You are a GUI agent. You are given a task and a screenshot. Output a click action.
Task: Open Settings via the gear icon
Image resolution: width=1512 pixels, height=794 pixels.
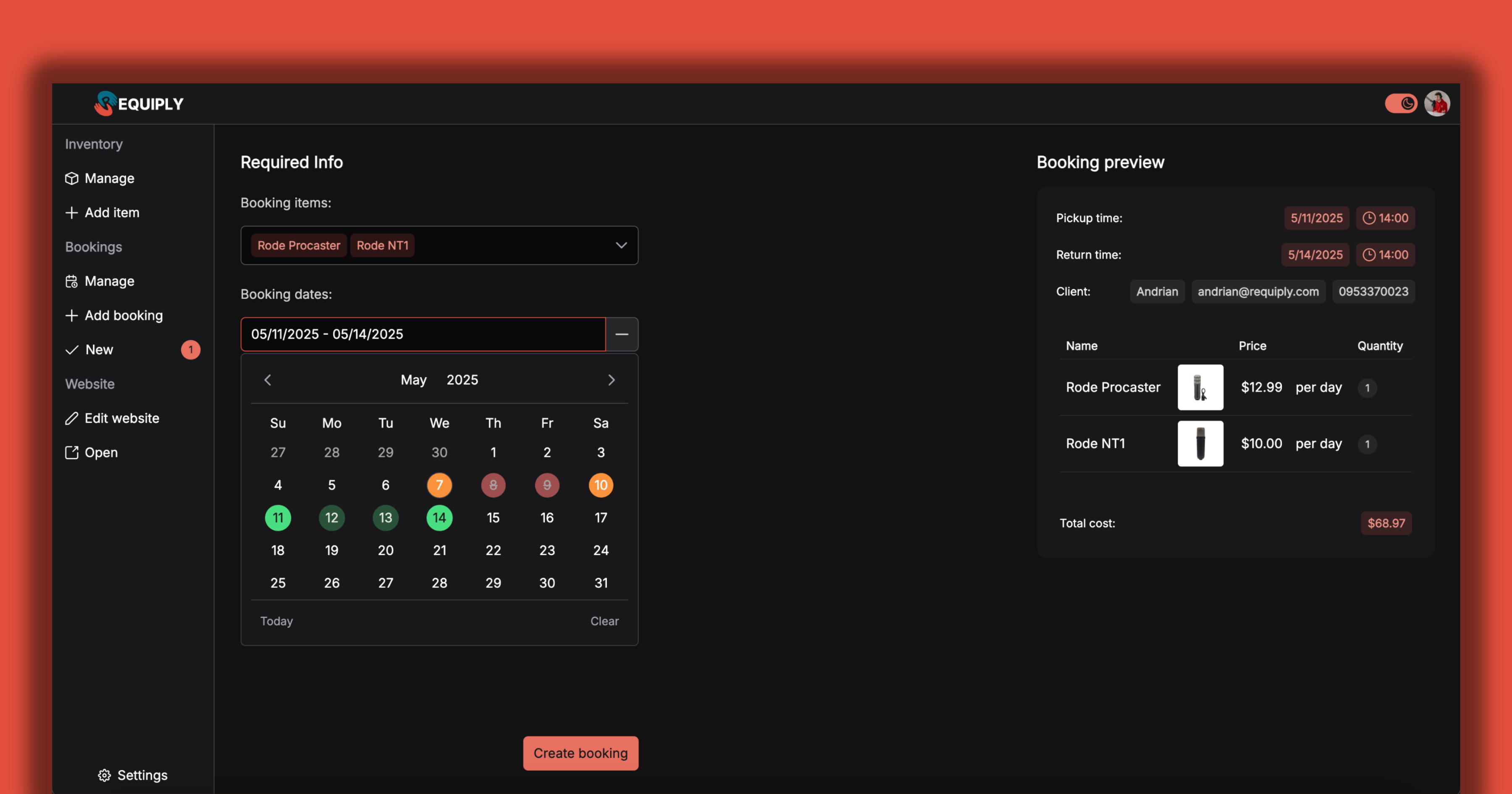105,775
